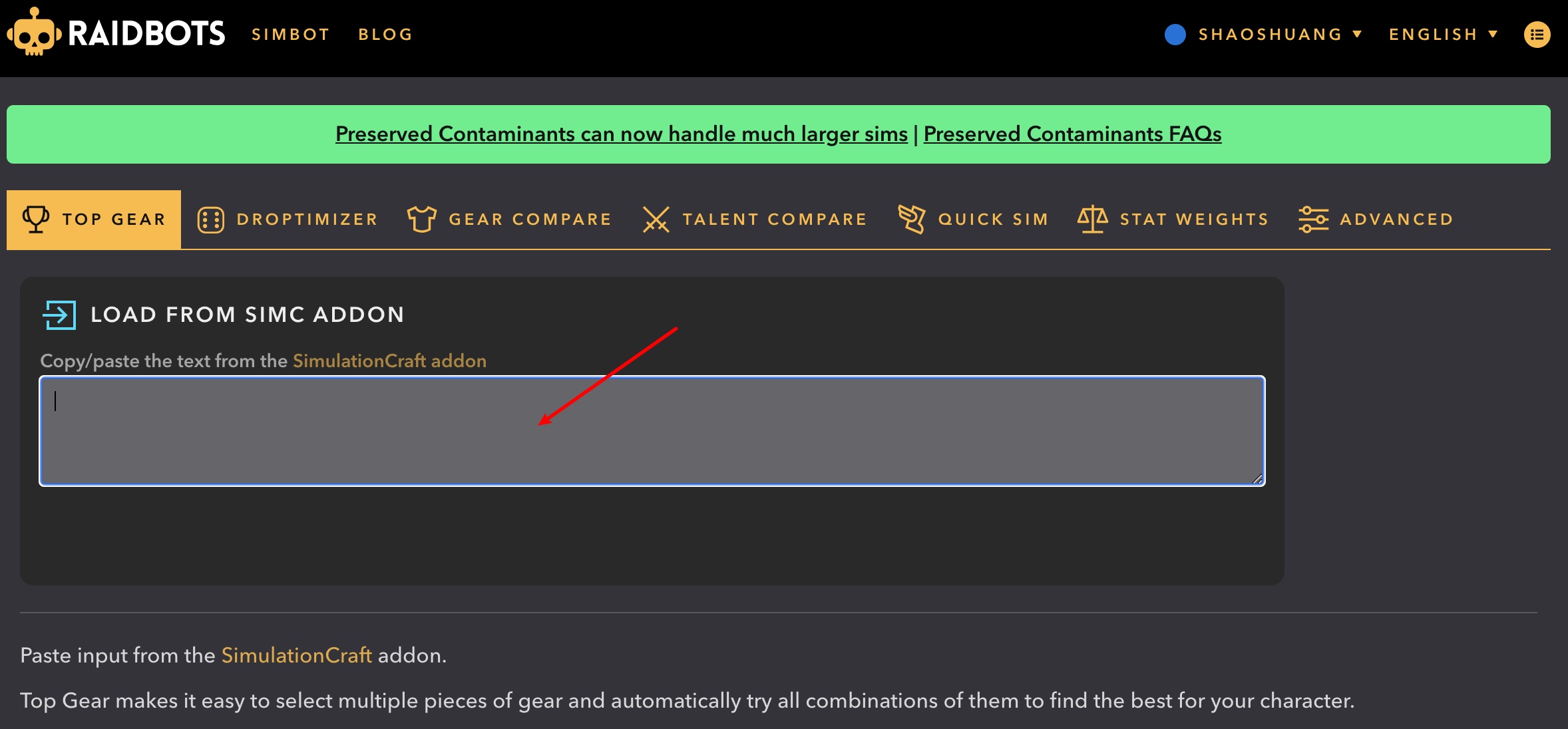Click the blue user avatar circle

pos(1175,35)
